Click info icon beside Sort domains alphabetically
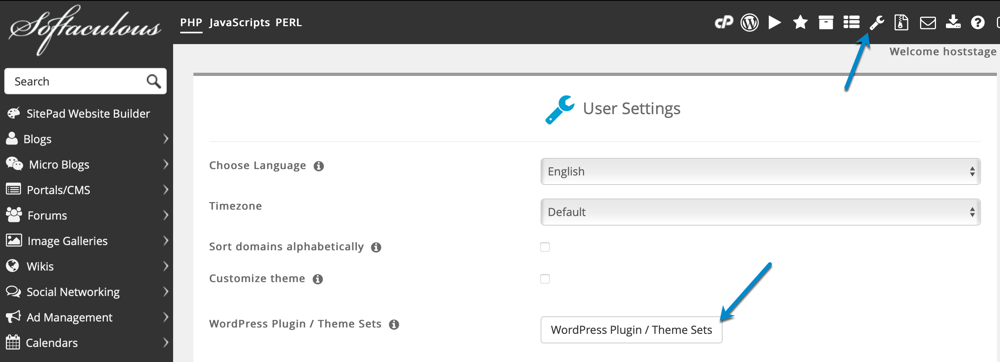 376,247
